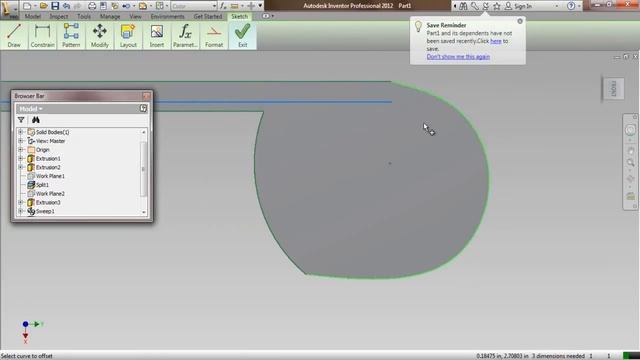Click the Browser Bar scroll down arrow
This screenshot has width=640, height=360.
[143, 212]
